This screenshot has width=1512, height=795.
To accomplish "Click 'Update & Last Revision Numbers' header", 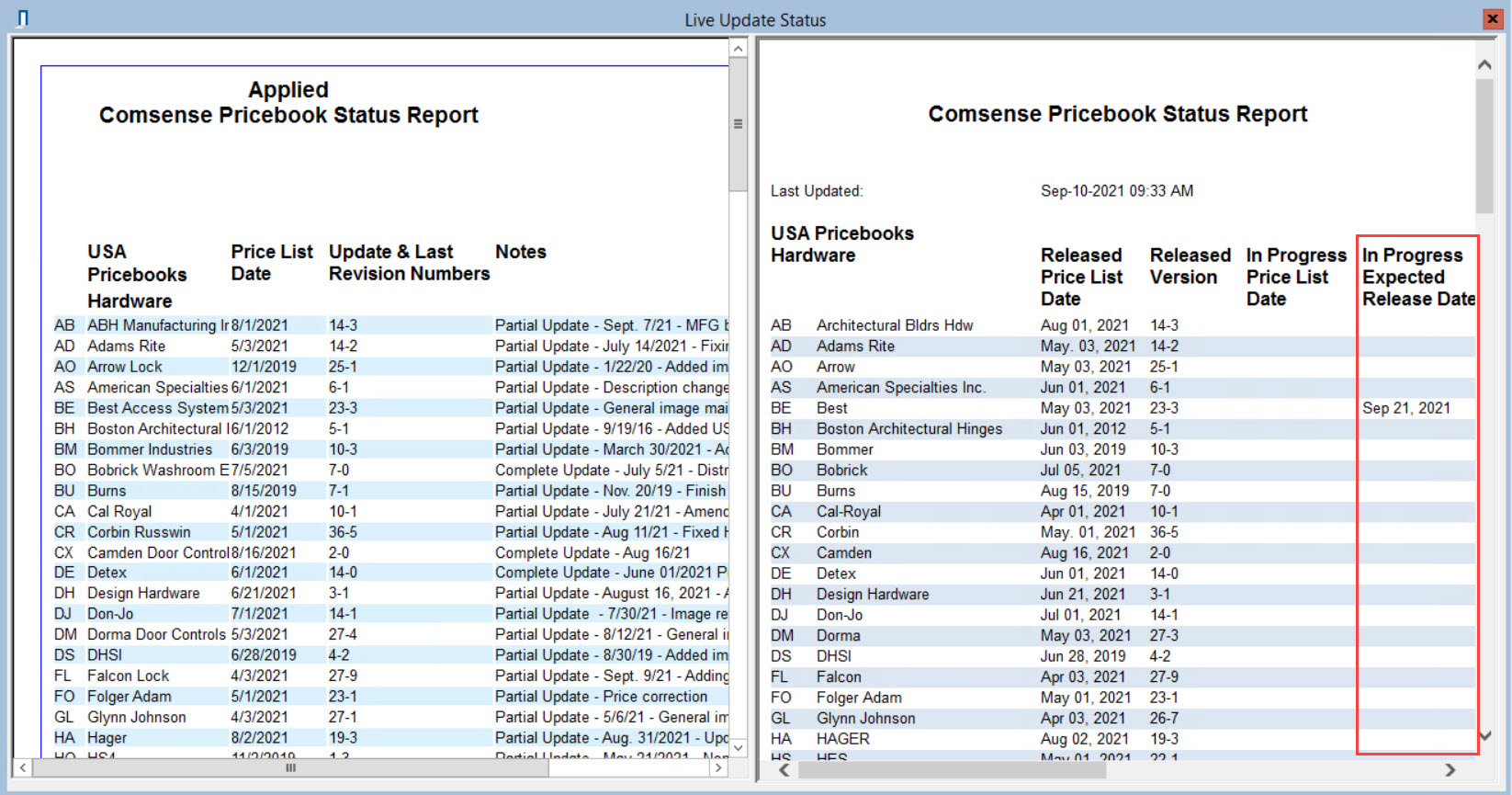I will point(409,263).
